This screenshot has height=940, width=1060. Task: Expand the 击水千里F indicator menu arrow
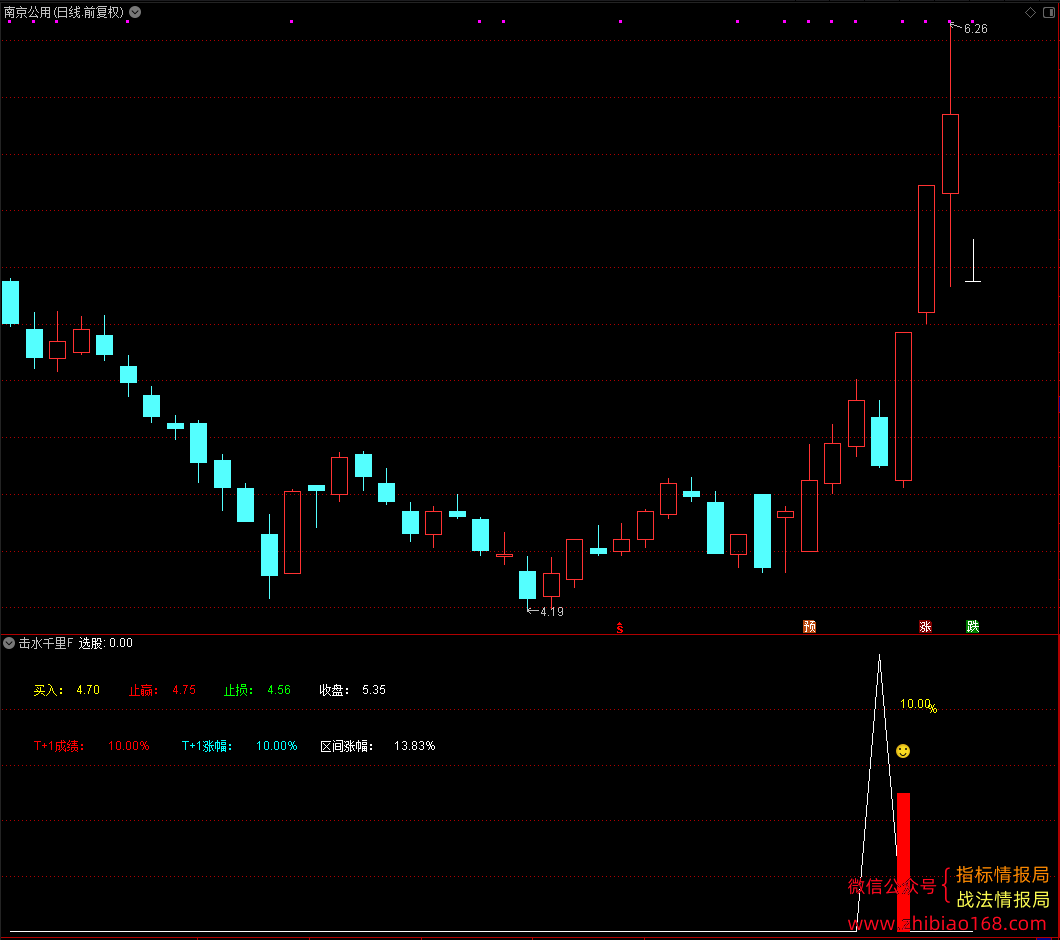click(9, 643)
